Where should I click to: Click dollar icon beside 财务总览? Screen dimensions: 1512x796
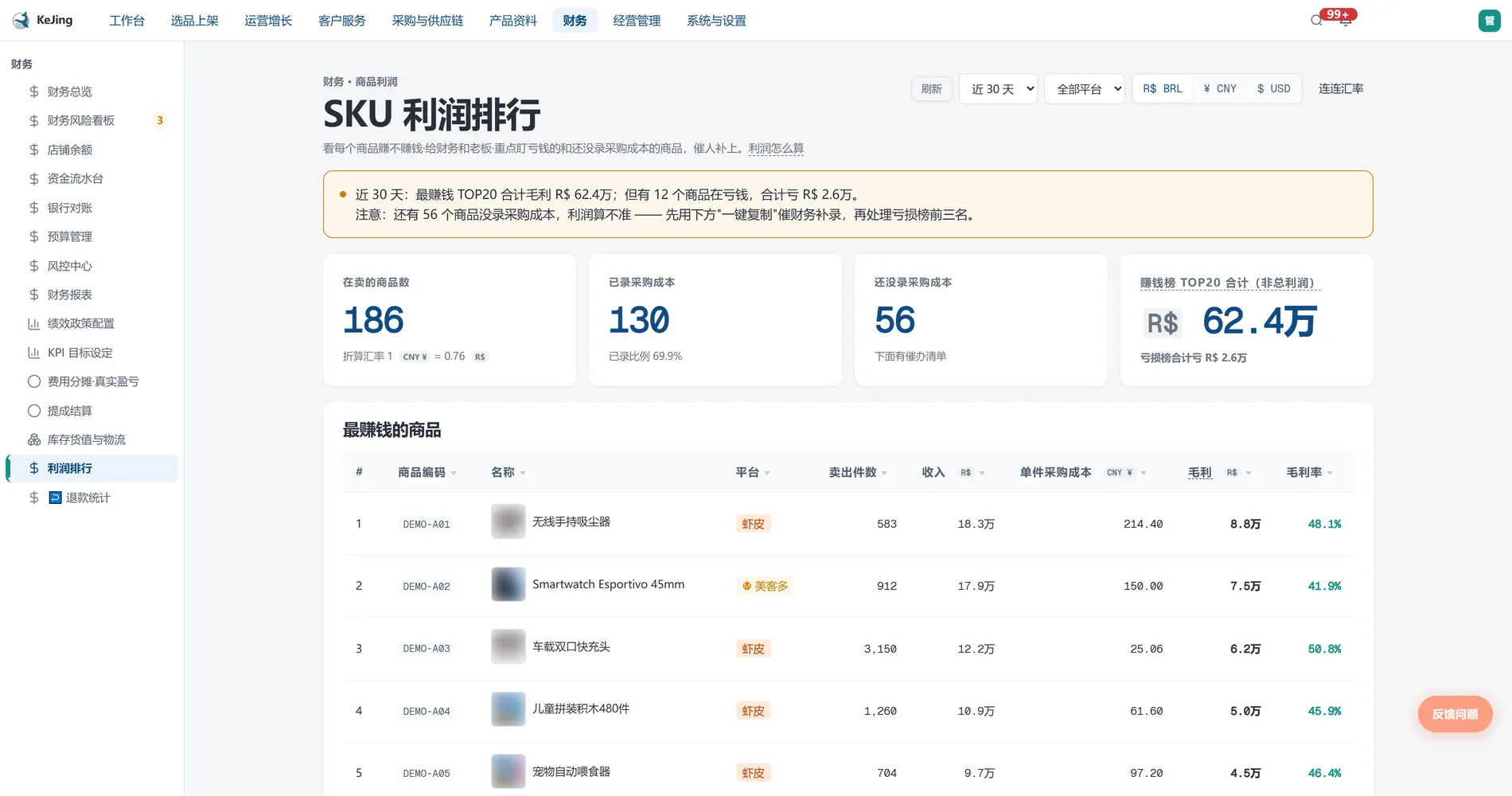tap(34, 92)
